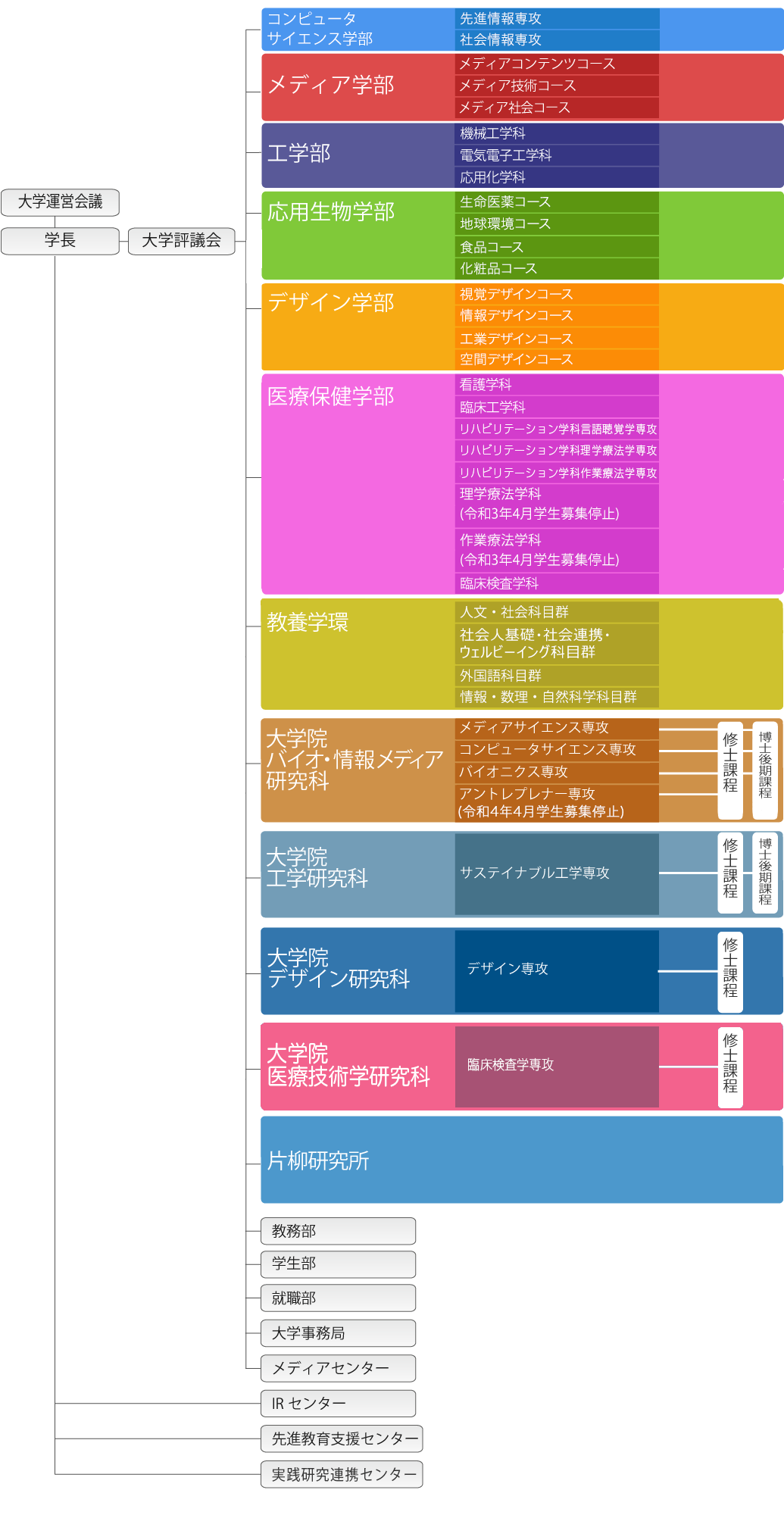Select 空間デザインコース

pyautogui.click(x=557, y=360)
